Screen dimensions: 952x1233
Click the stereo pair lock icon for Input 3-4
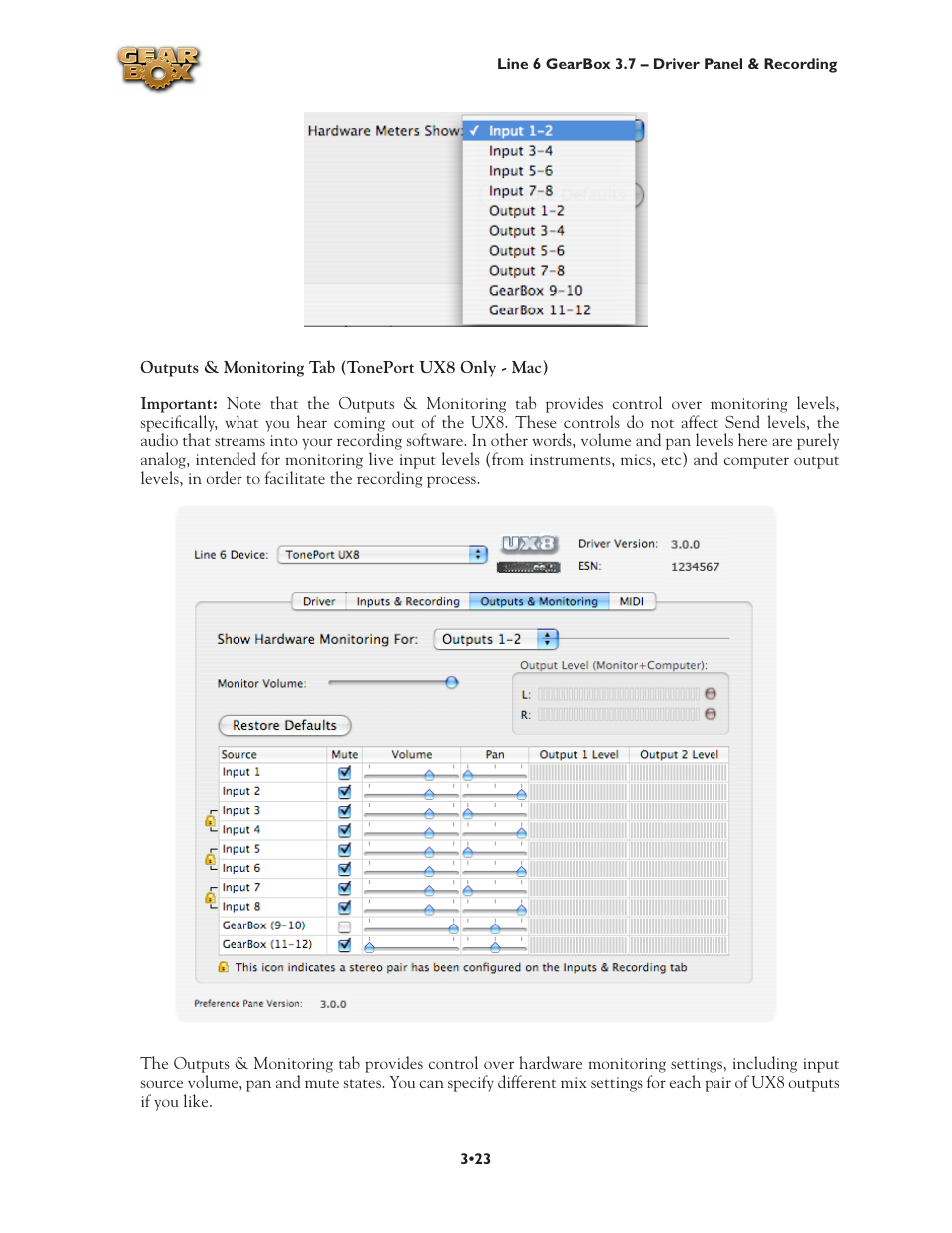[210, 821]
